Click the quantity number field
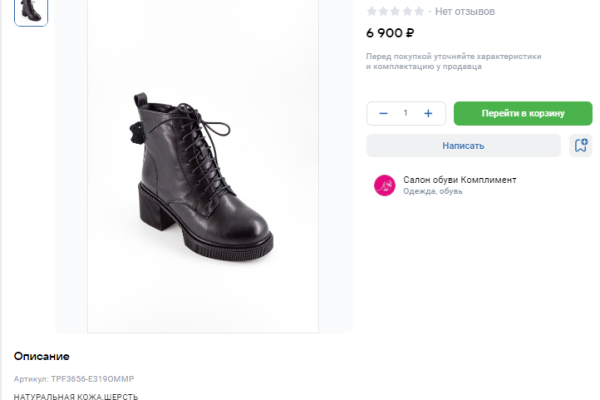 tap(405, 113)
